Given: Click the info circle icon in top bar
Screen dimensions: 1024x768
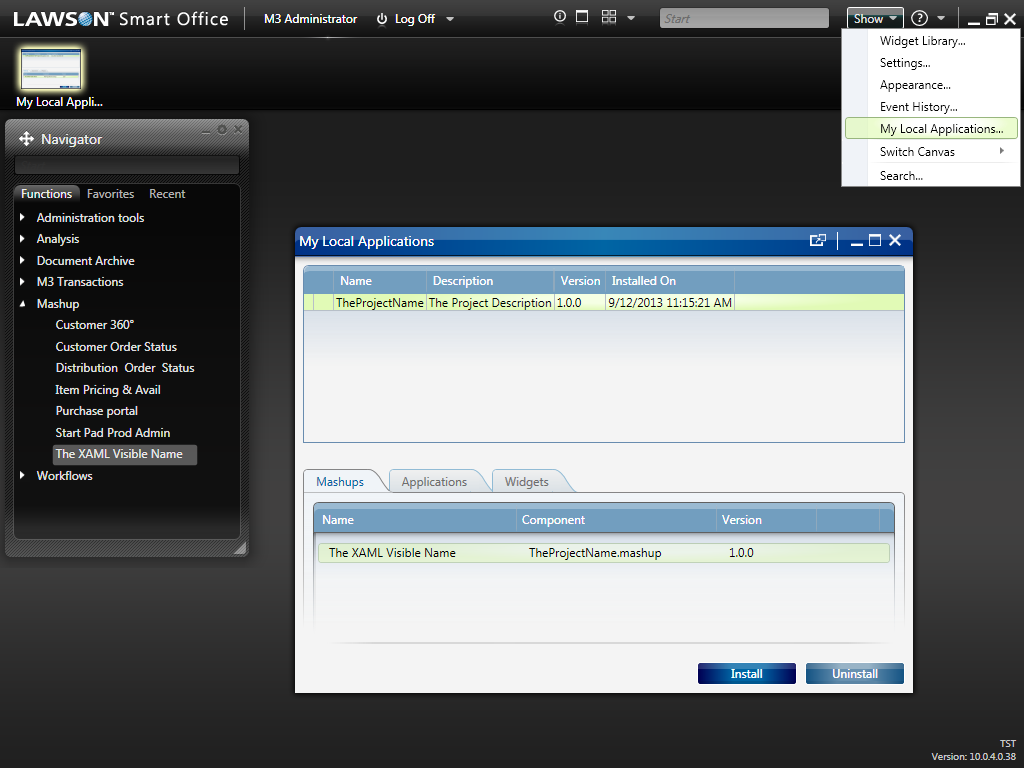Looking at the screenshot, I should (x=560, y=17).
